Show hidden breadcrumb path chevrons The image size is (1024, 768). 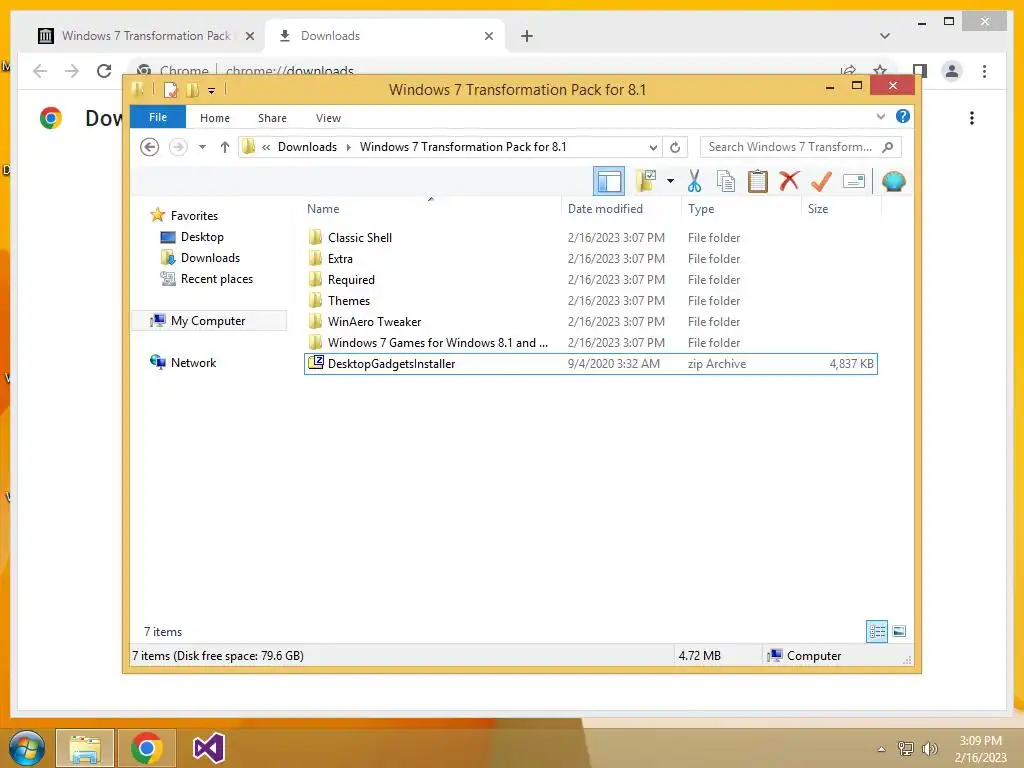[x=266, y=147]
